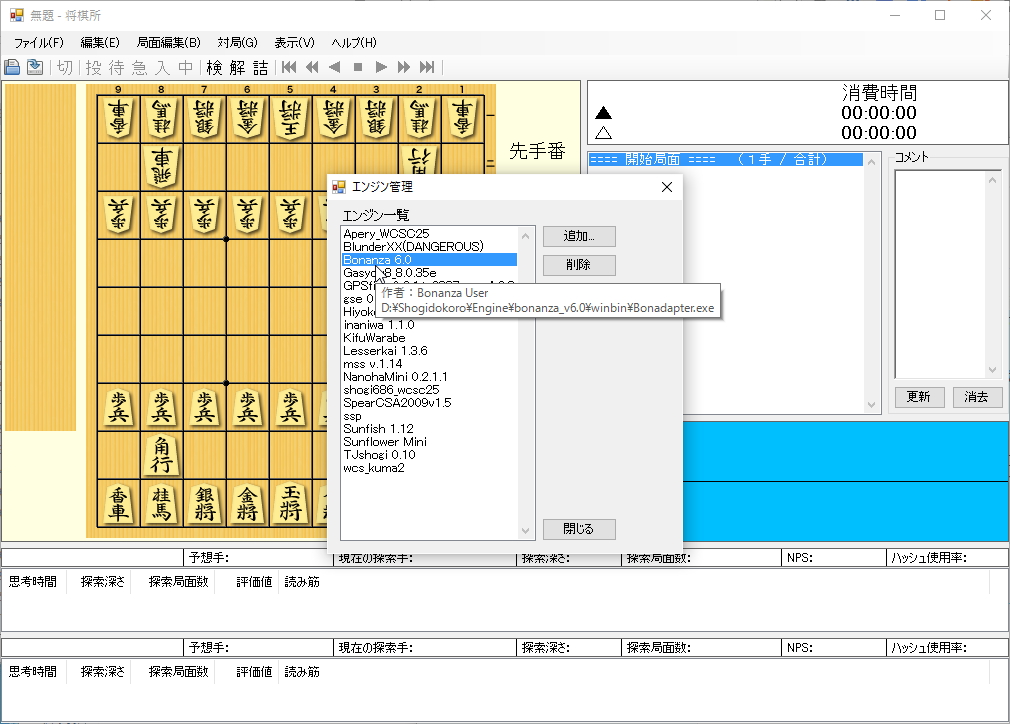
Task: Click the 詰 (tsume search) toolbar icon
Action: coord(259,68)
